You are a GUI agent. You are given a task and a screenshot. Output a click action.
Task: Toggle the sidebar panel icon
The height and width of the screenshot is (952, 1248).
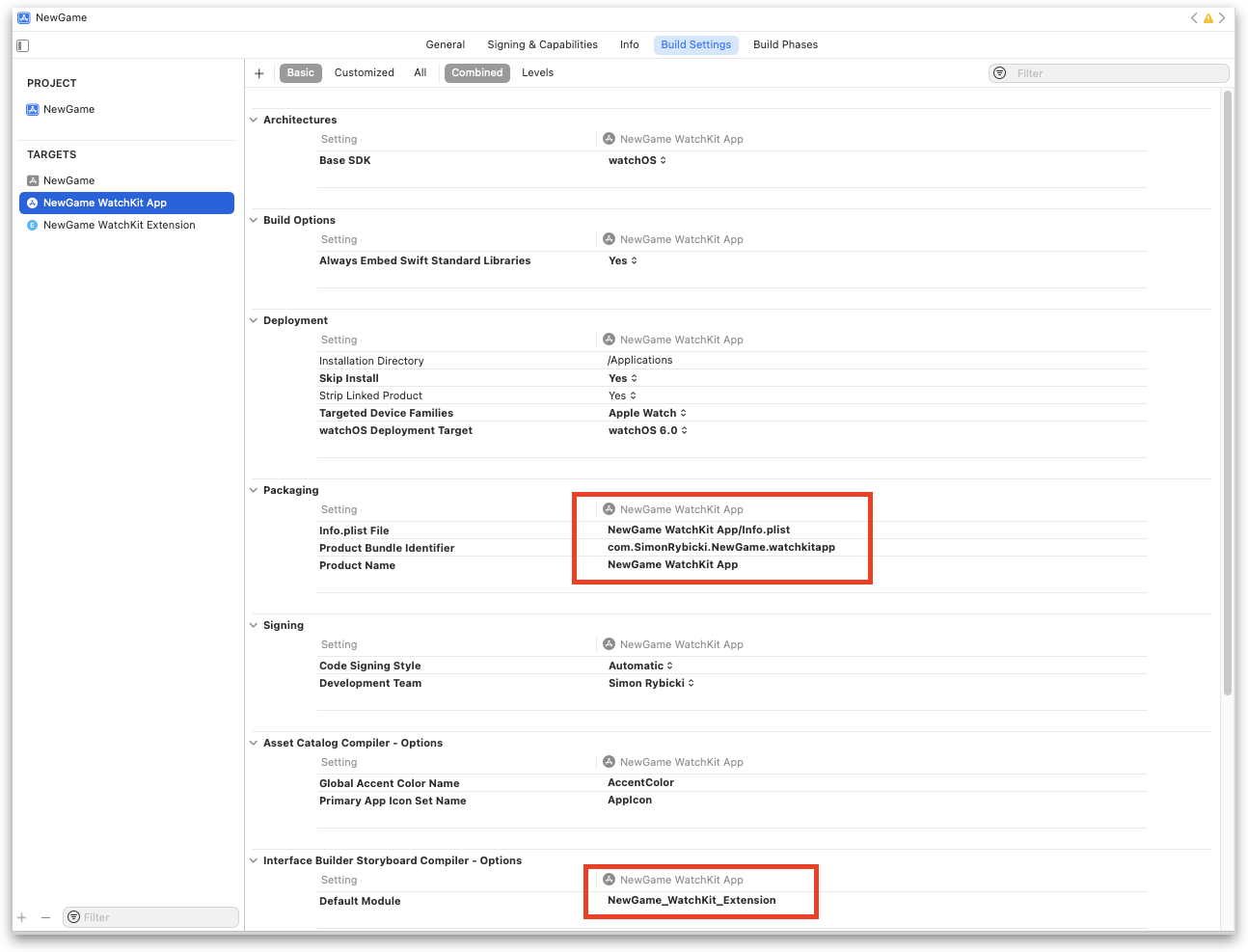23,45
